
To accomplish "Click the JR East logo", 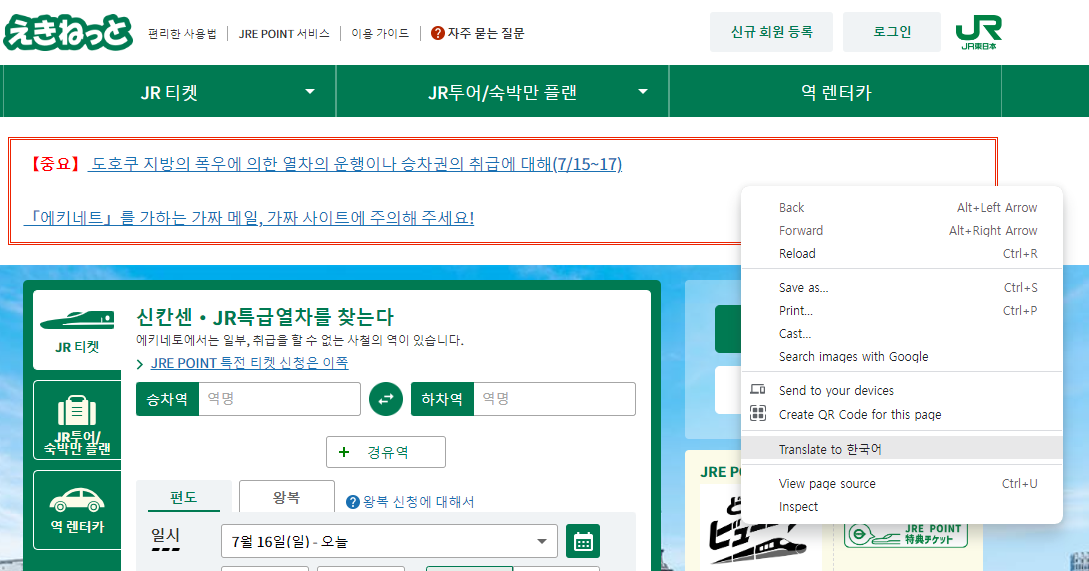I will [x=979, y=33].
